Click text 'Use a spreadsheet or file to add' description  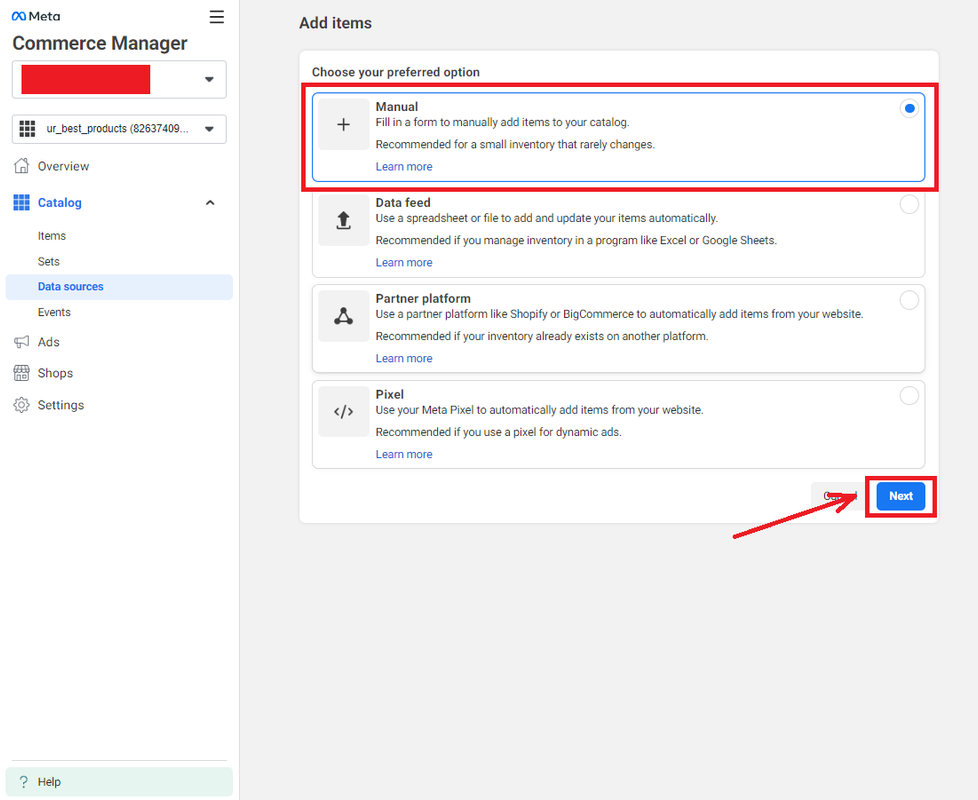[x=546, y=218]
